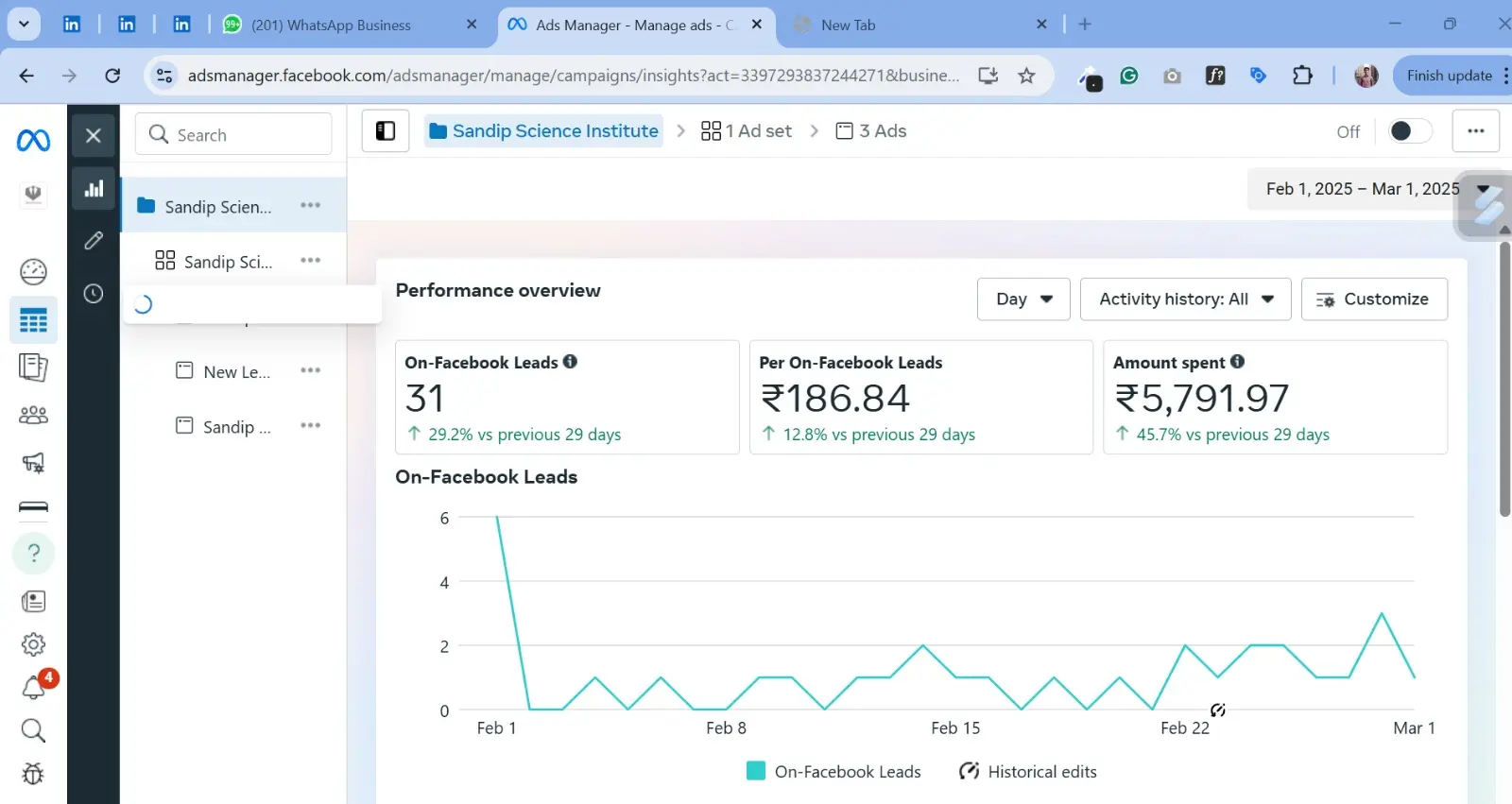Toggle the side panel layout button

tap(386, 131)
